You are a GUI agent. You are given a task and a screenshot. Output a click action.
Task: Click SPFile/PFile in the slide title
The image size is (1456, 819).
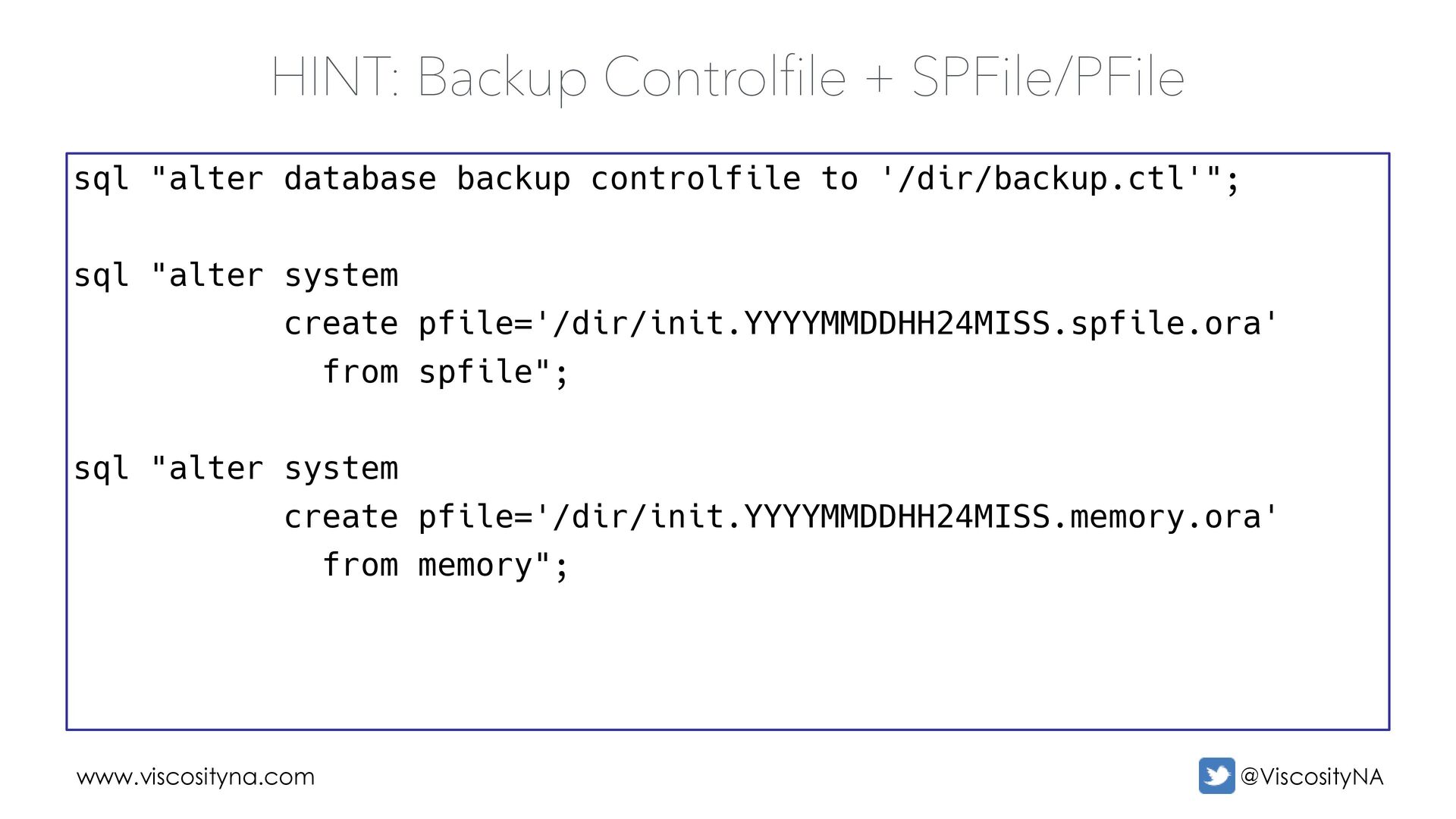click(1047, 77)
